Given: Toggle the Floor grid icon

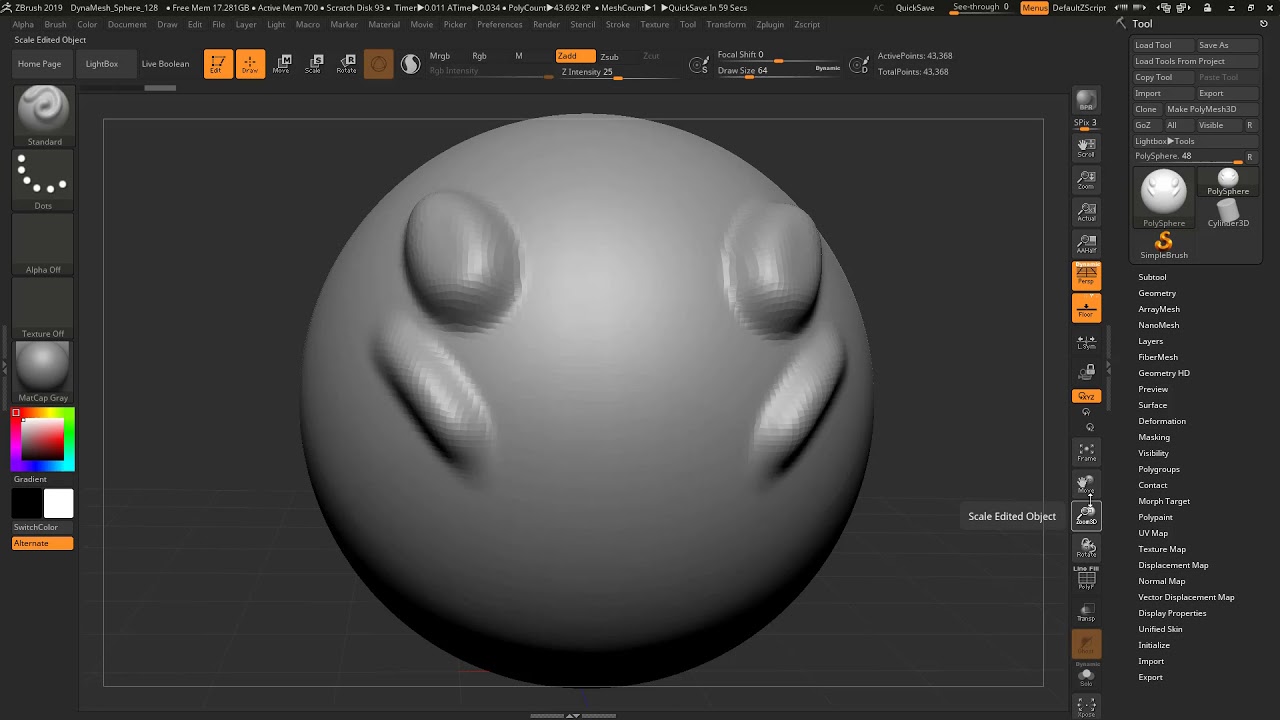Looking at the screenshot, I should (1086, 308).
